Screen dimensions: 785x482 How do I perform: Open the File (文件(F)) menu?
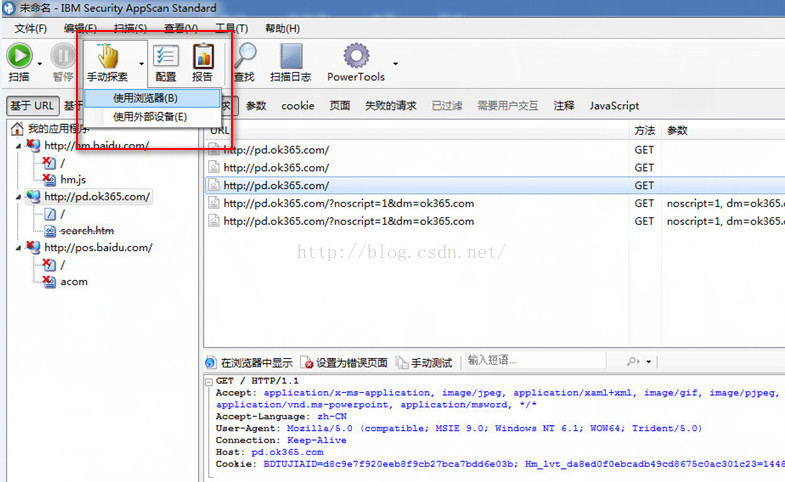31,29
